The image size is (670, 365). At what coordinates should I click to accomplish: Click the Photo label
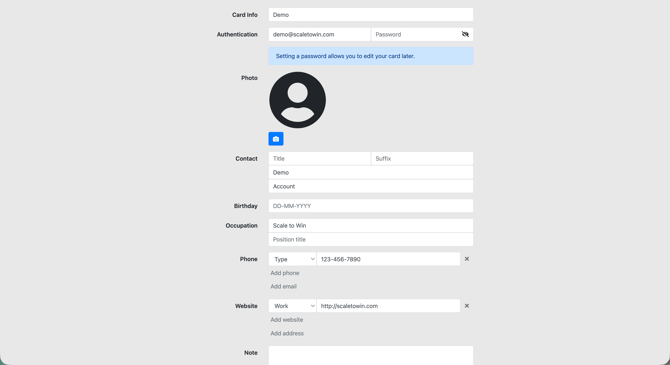(x=249, y=78)
